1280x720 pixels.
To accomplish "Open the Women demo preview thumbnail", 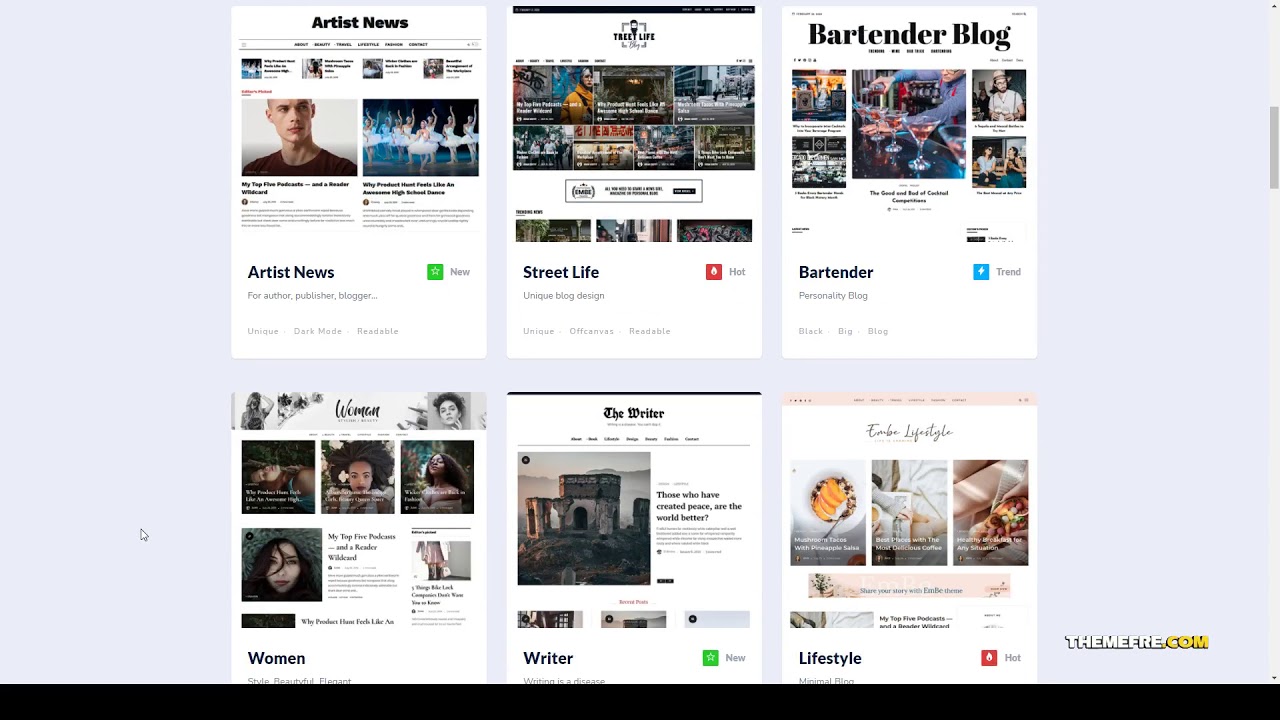I will 359,510.
